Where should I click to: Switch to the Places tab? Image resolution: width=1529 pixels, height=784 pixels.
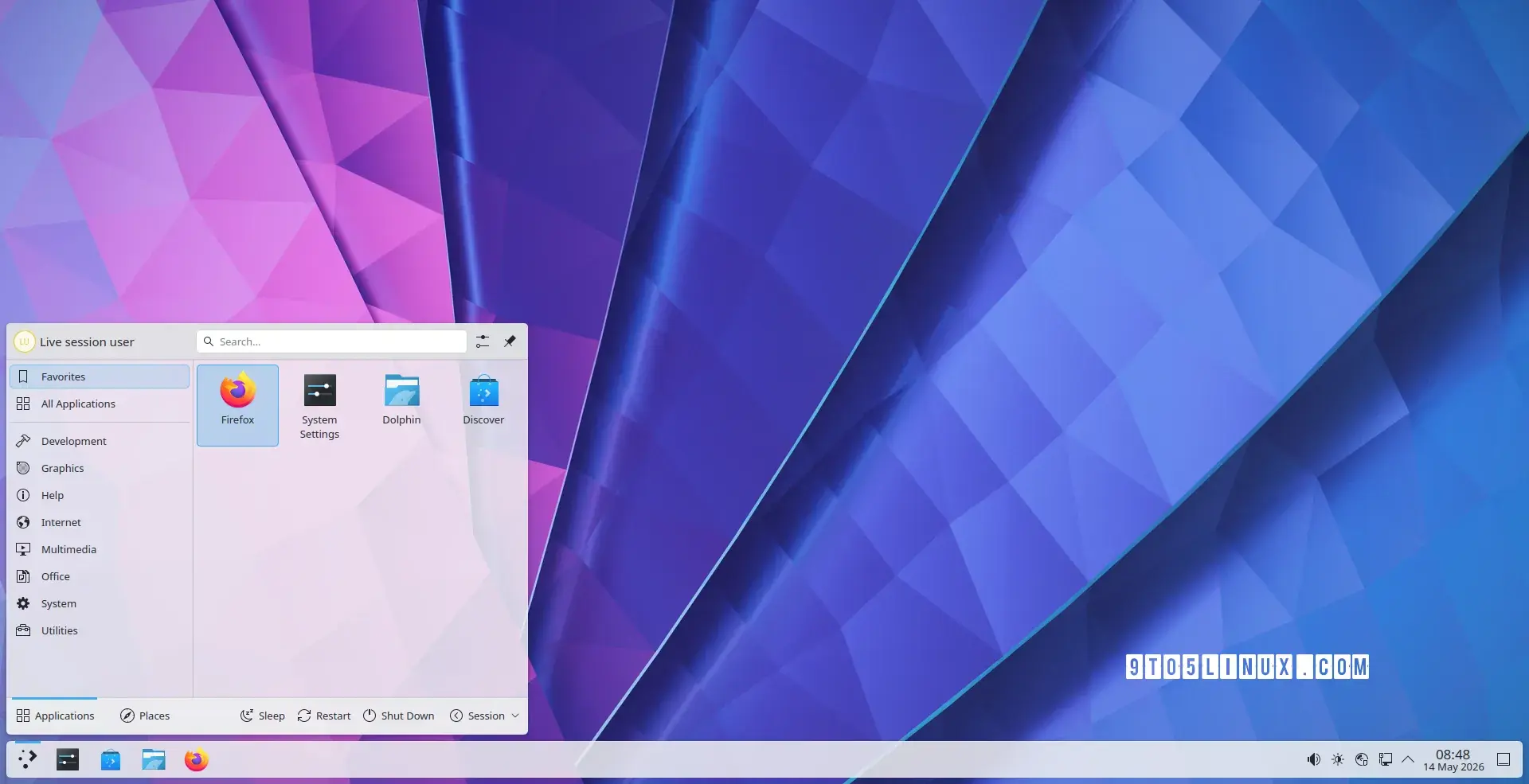(x=145, y=716)
